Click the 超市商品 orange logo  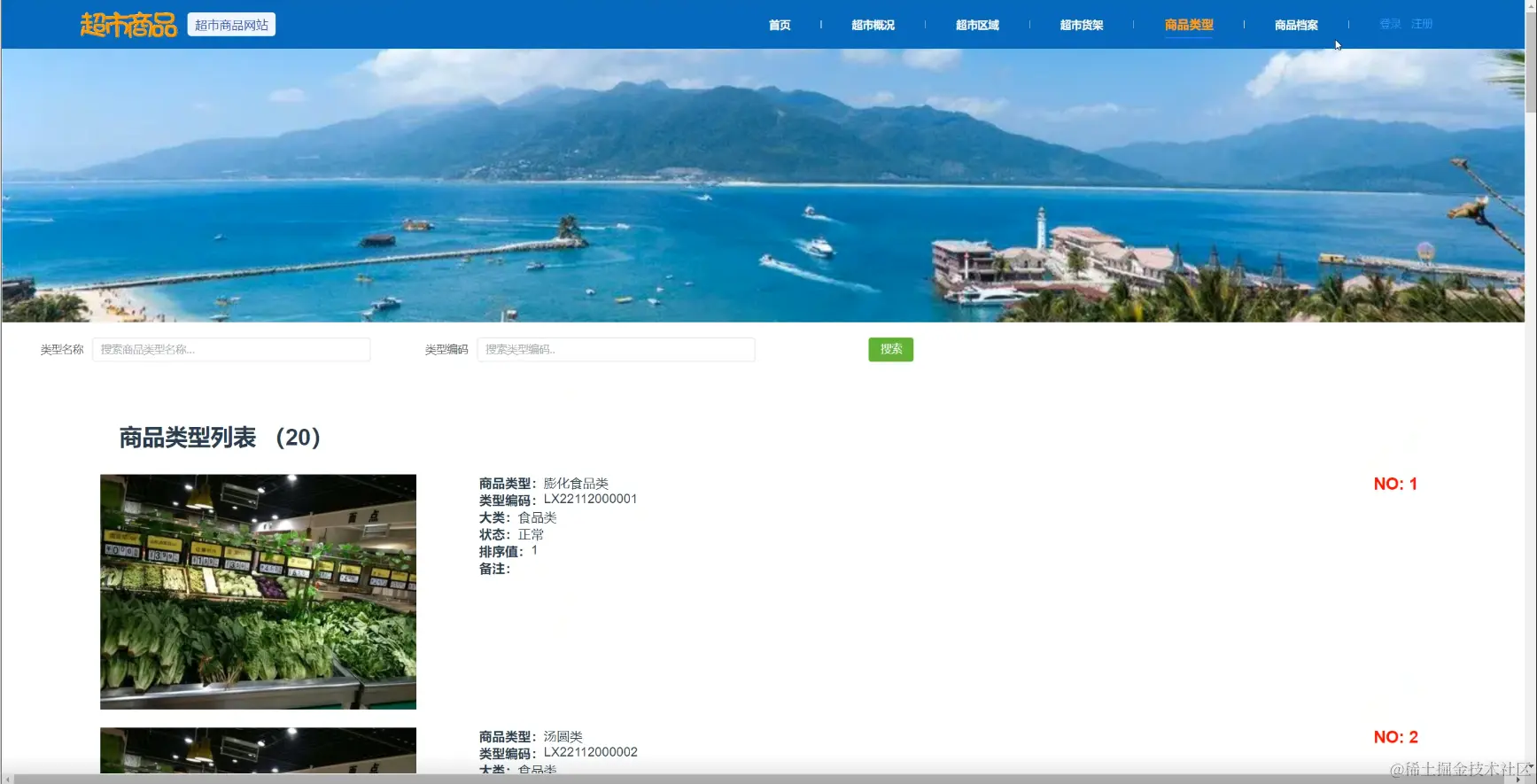[128, 25]
